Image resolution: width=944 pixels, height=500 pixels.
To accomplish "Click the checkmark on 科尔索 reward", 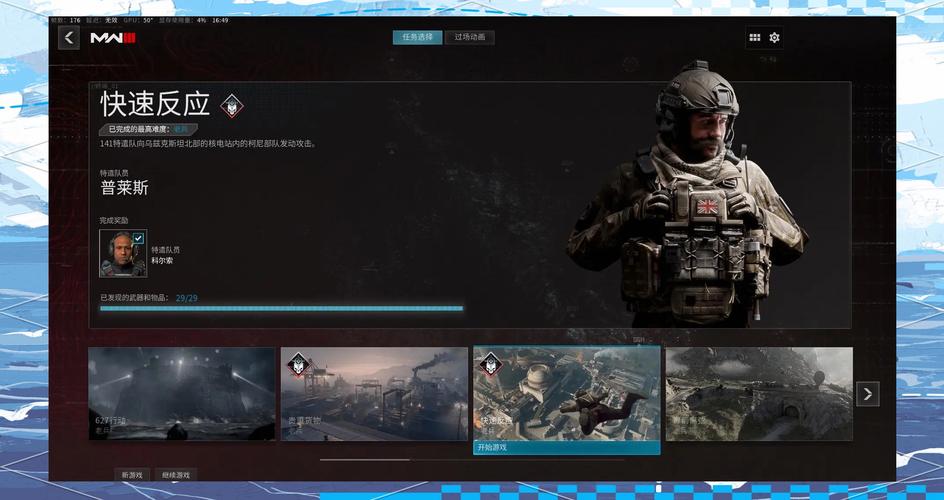I will coord(138,238).
